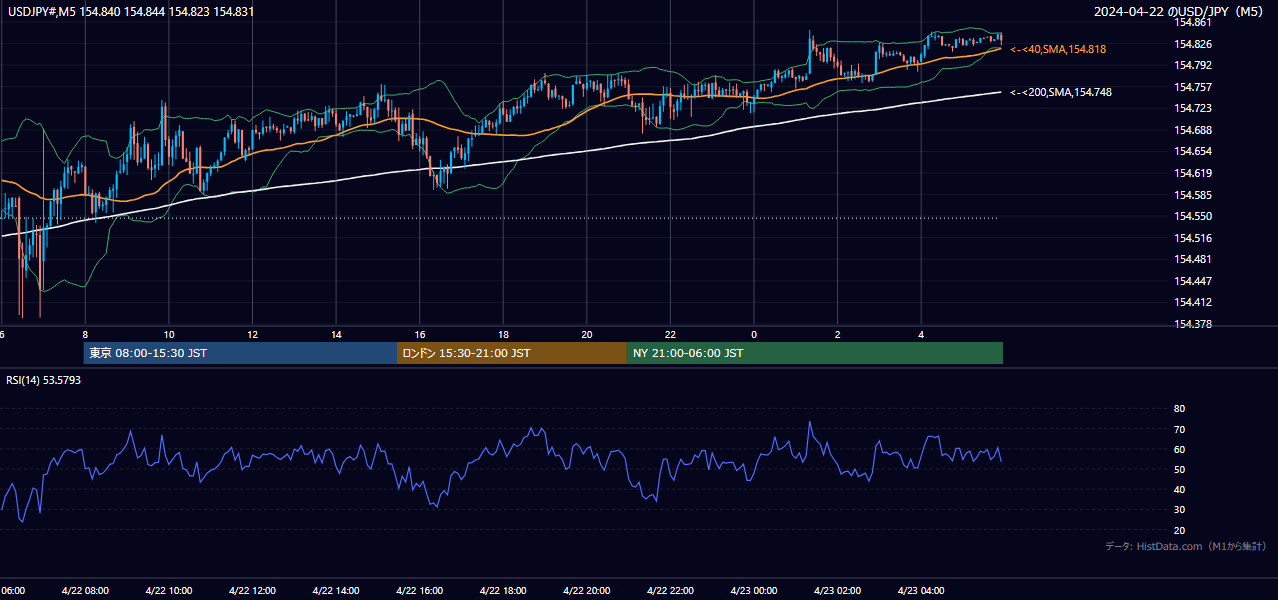Click the 4/22 20:00 bottom axis label
This screenshot has height=600, width=1278.
coord(587,590)
